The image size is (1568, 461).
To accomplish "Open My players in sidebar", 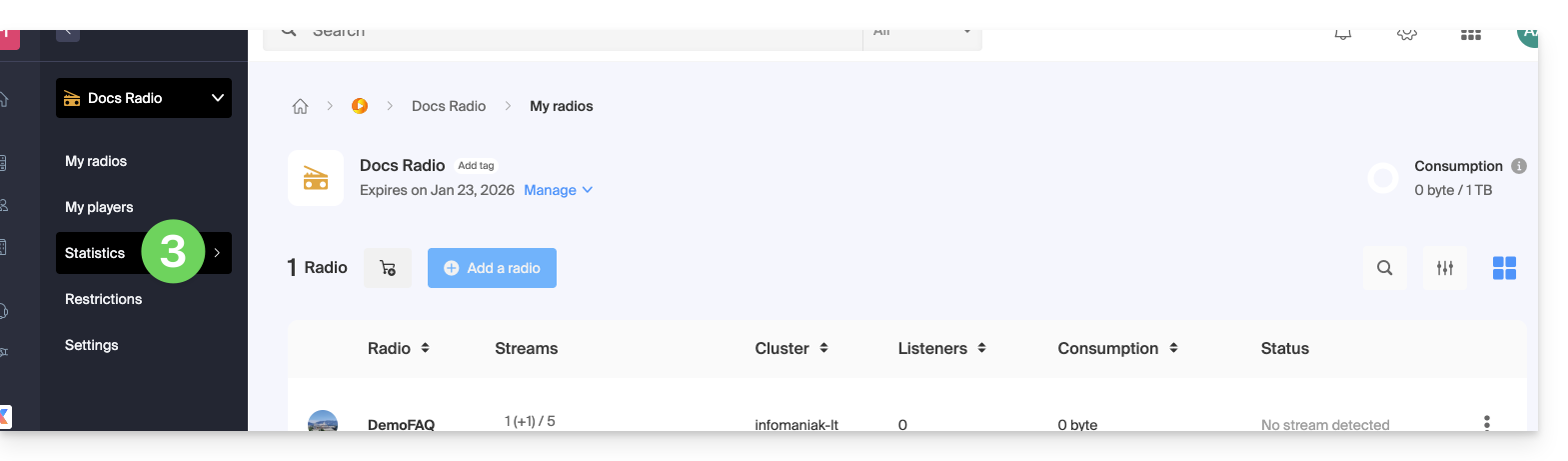I will (99, 207).
